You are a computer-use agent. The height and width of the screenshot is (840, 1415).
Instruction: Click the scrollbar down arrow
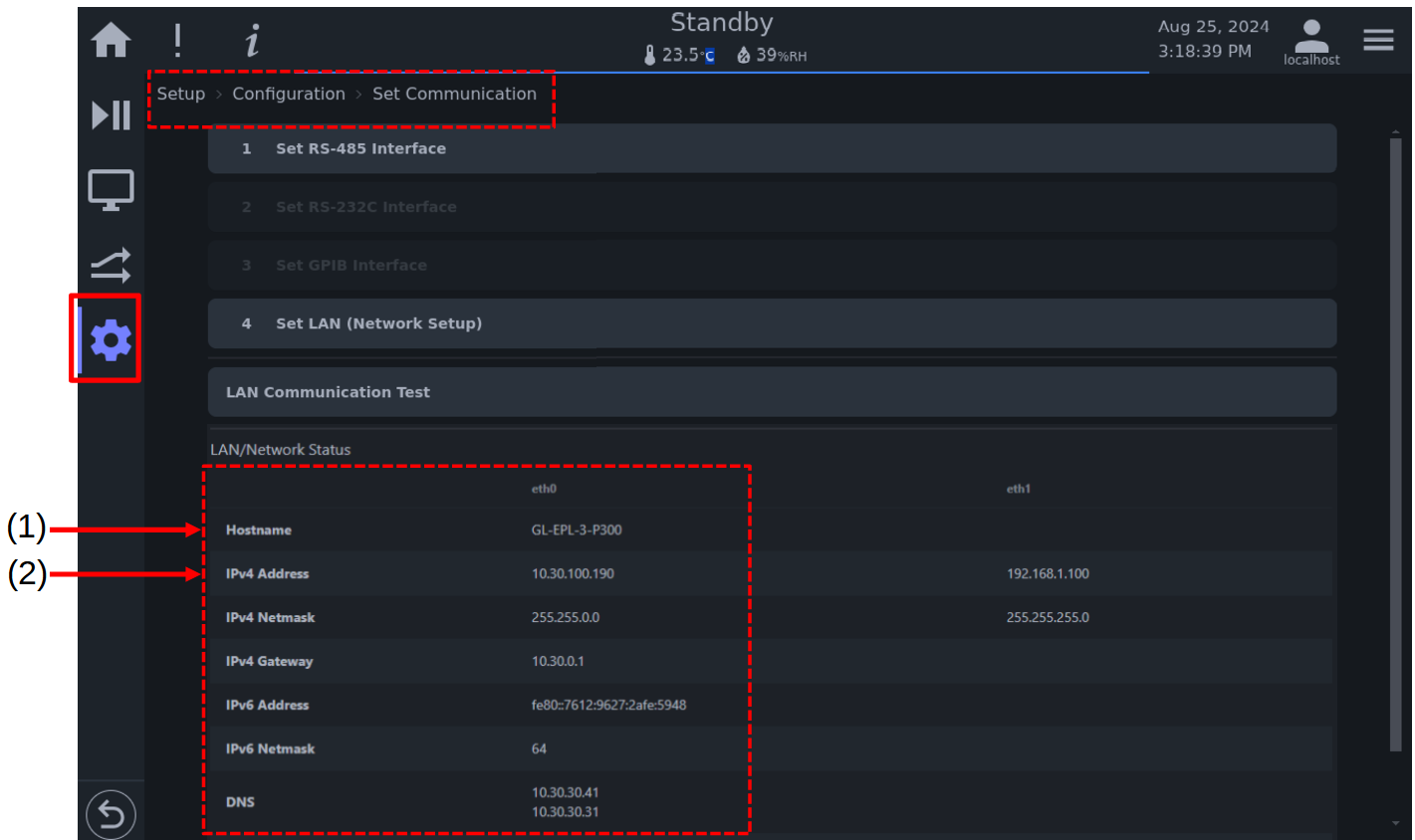point(1395,824)
